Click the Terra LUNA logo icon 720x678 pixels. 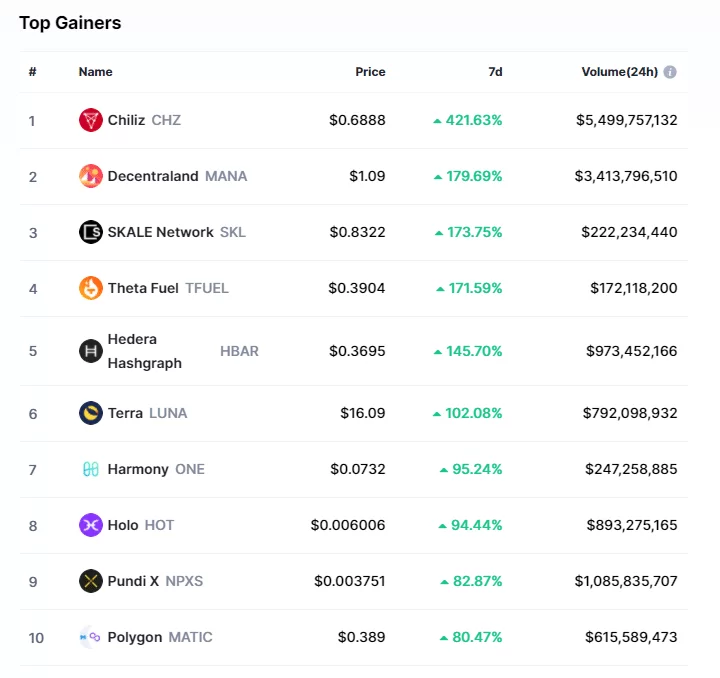click(91, 413)
